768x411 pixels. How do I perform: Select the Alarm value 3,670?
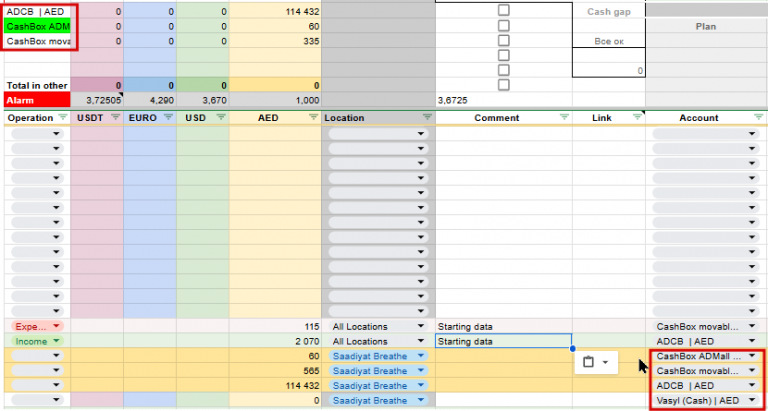[x=203, y=100]
